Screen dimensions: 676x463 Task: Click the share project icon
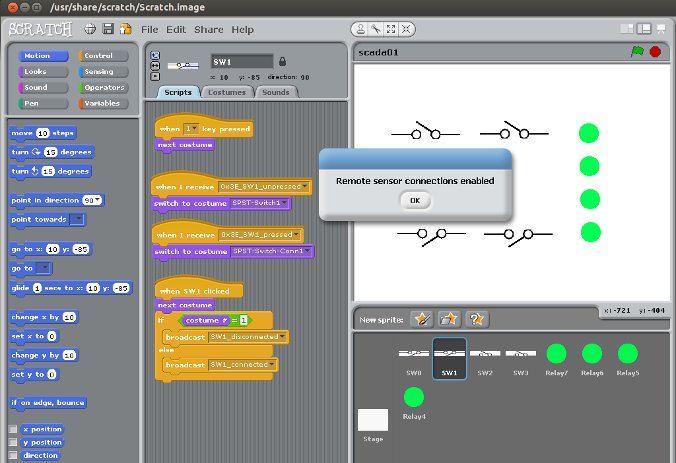pyautogui.click(x=126, y=29)
